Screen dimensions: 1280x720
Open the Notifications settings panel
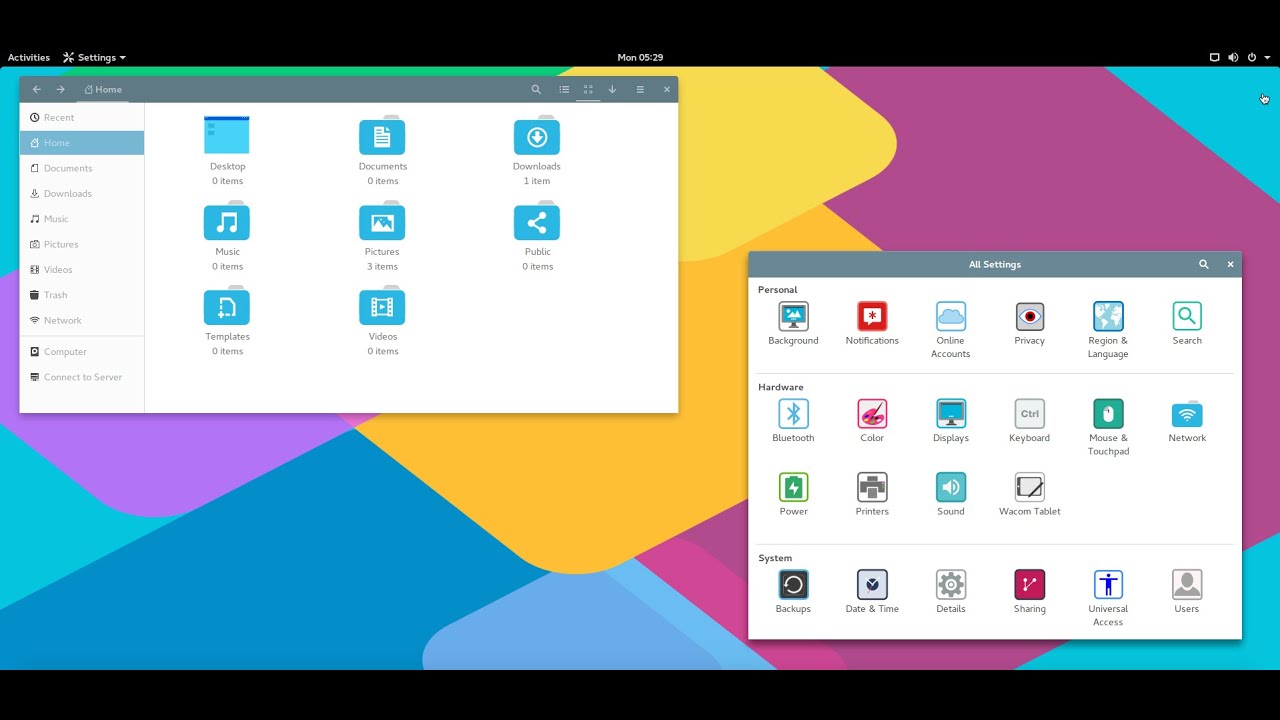(x=871, y=318)
